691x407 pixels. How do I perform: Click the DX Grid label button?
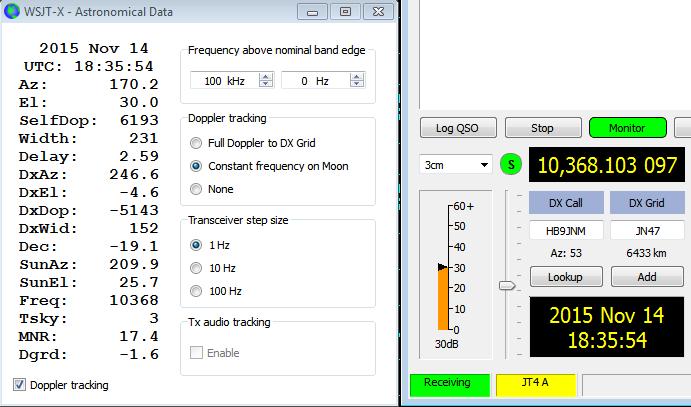[647, 203]
